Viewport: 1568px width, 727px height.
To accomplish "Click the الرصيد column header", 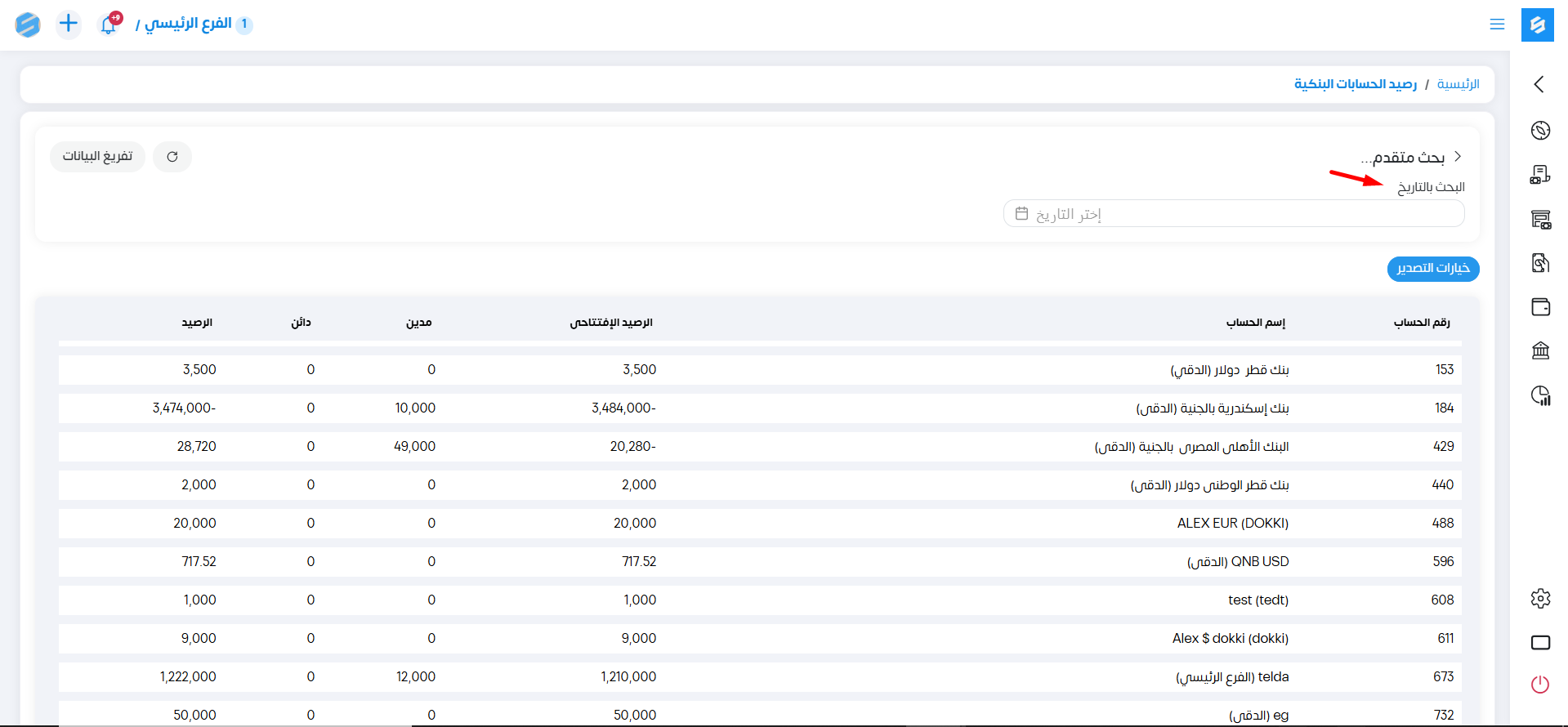I will 197,323.
